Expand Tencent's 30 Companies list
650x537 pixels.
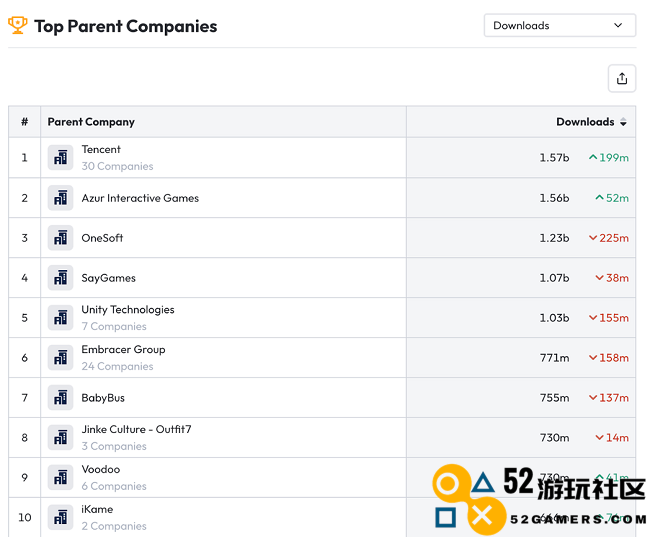(117, 167)
